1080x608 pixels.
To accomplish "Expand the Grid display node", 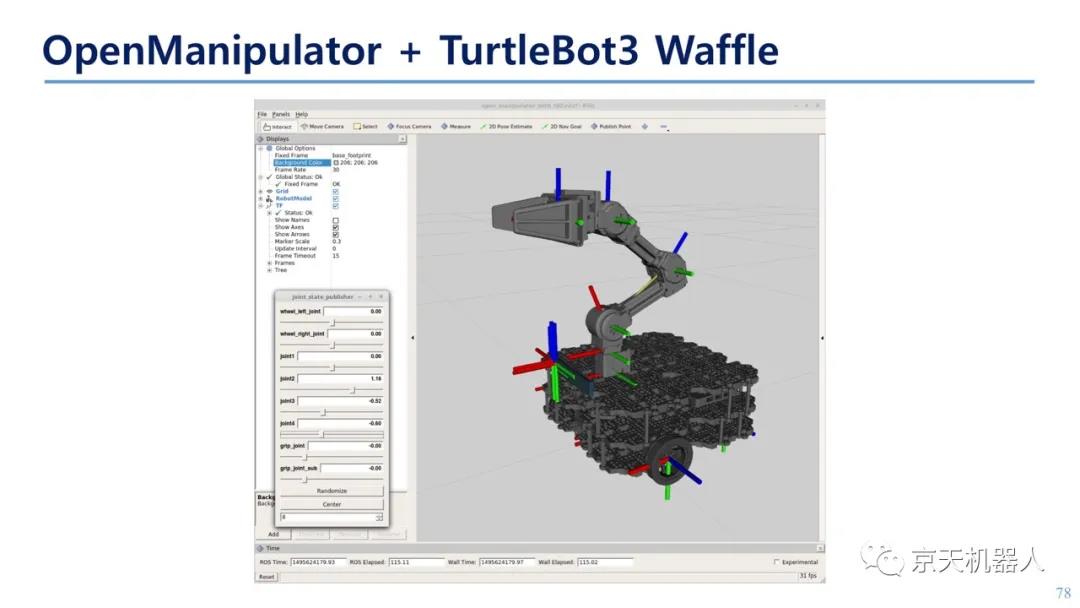I will [x=260, y=191].
